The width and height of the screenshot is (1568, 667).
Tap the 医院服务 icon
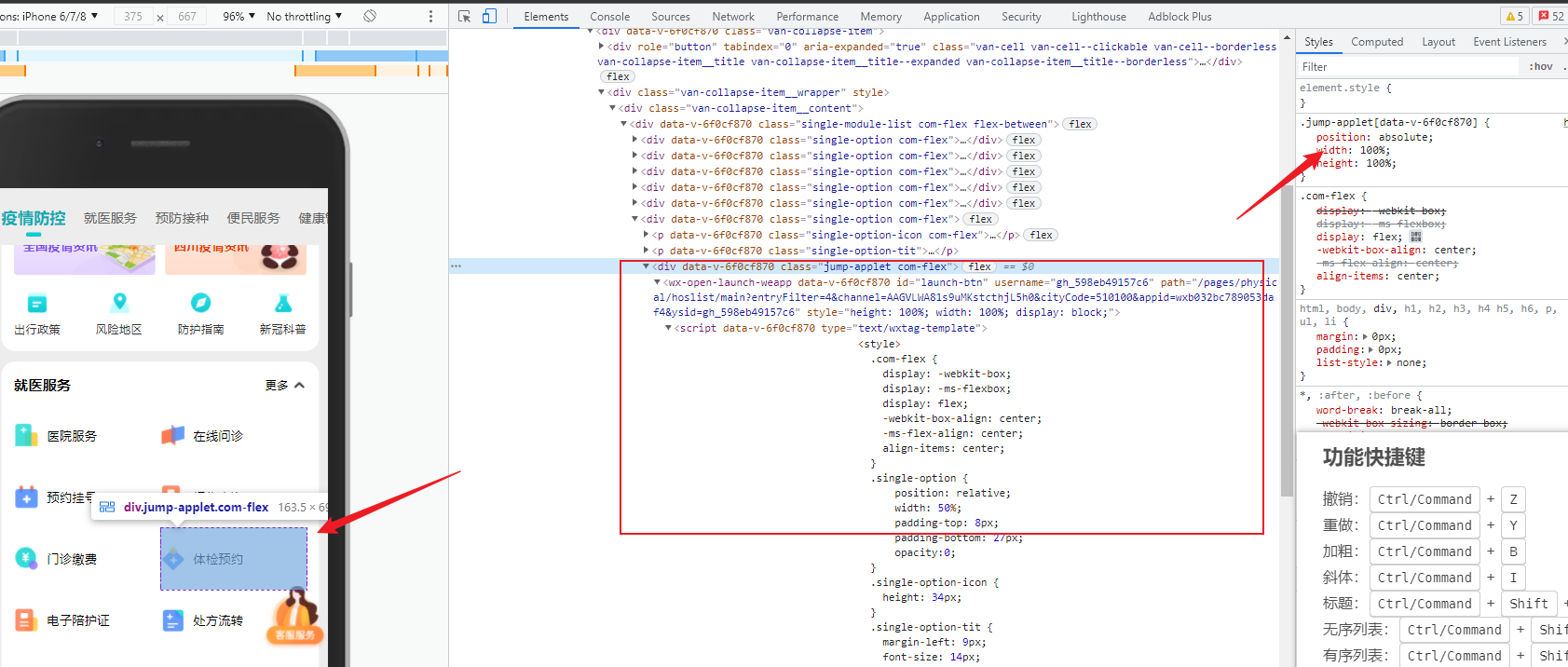[x=26, y=435]
